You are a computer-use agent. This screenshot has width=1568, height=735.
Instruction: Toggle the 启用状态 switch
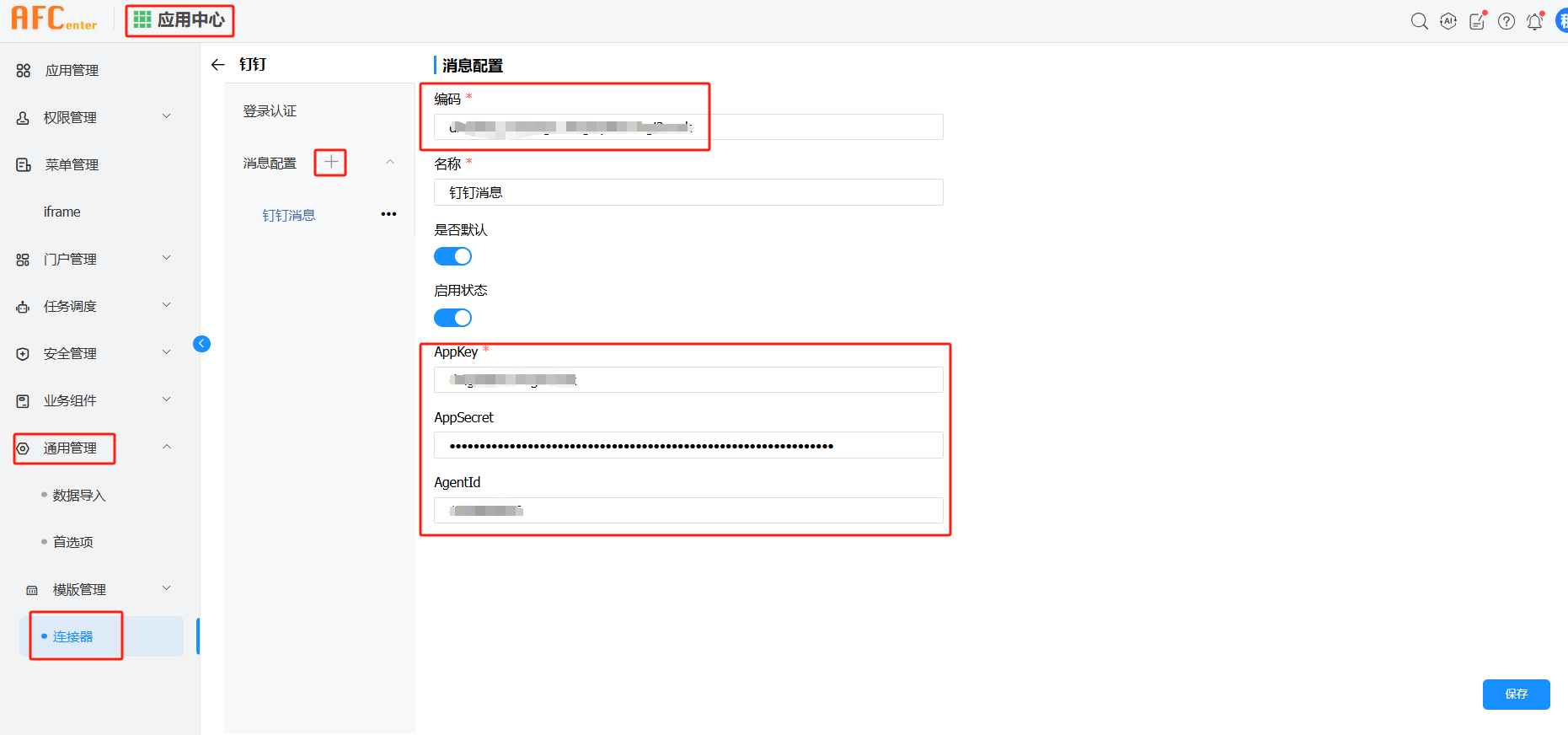point(452,318)
